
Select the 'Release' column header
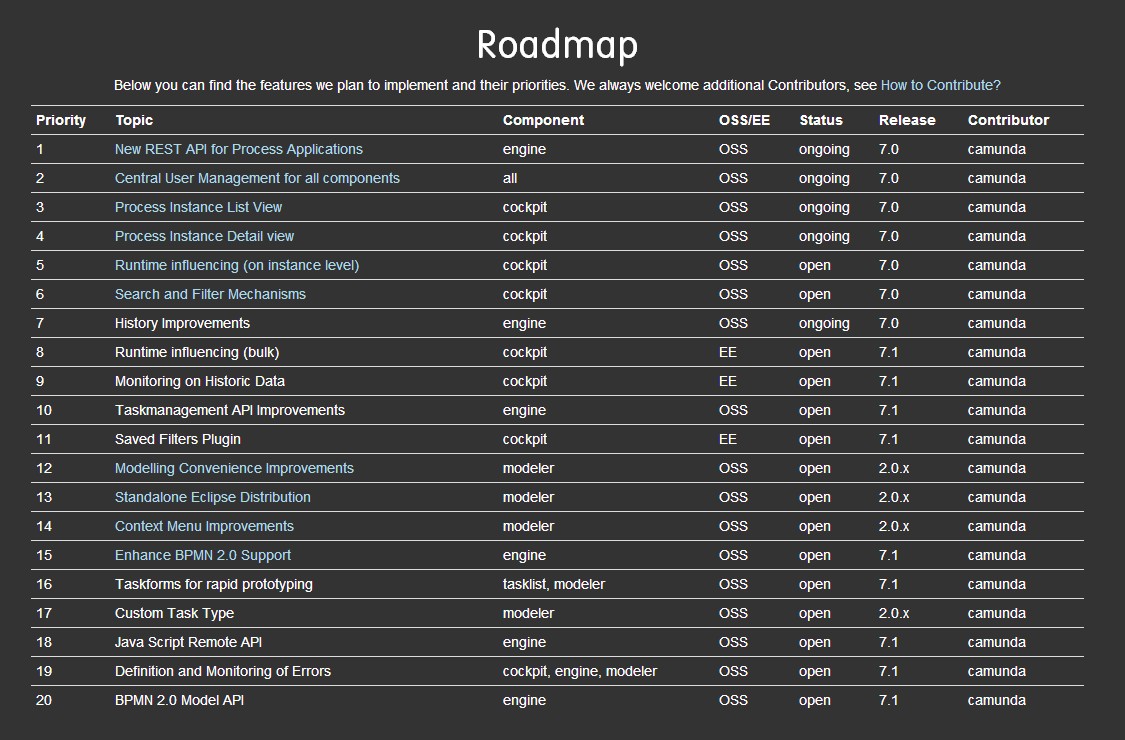click(x=907, y=120)
